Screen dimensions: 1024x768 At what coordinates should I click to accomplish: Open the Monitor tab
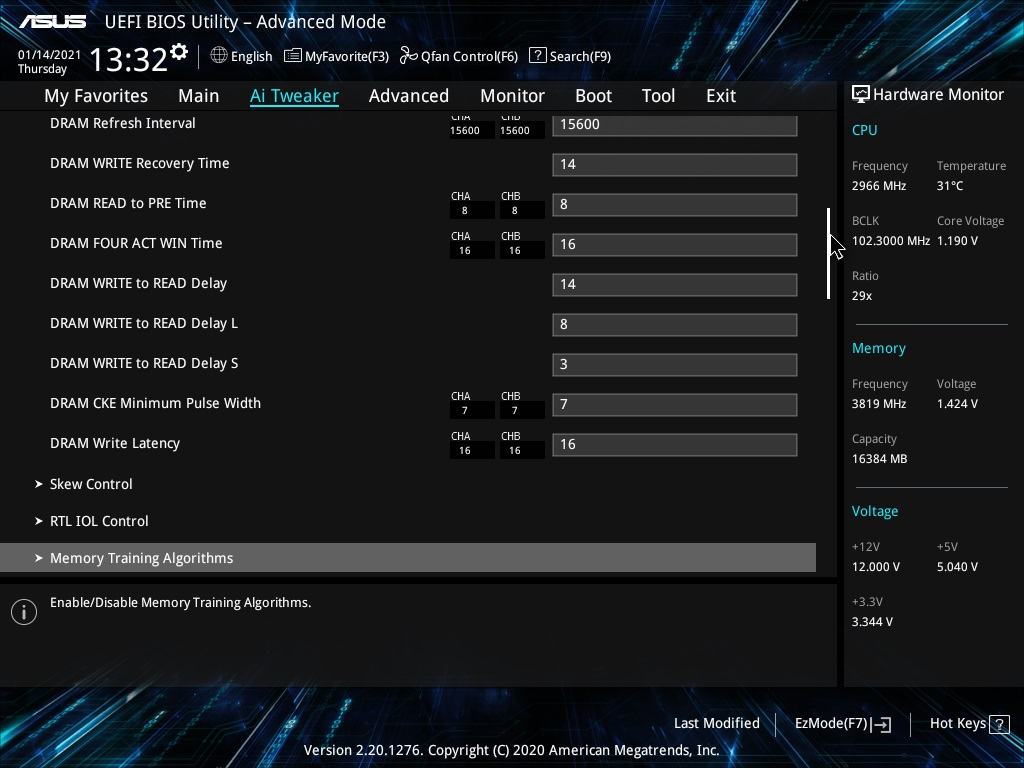coord(513,96)
